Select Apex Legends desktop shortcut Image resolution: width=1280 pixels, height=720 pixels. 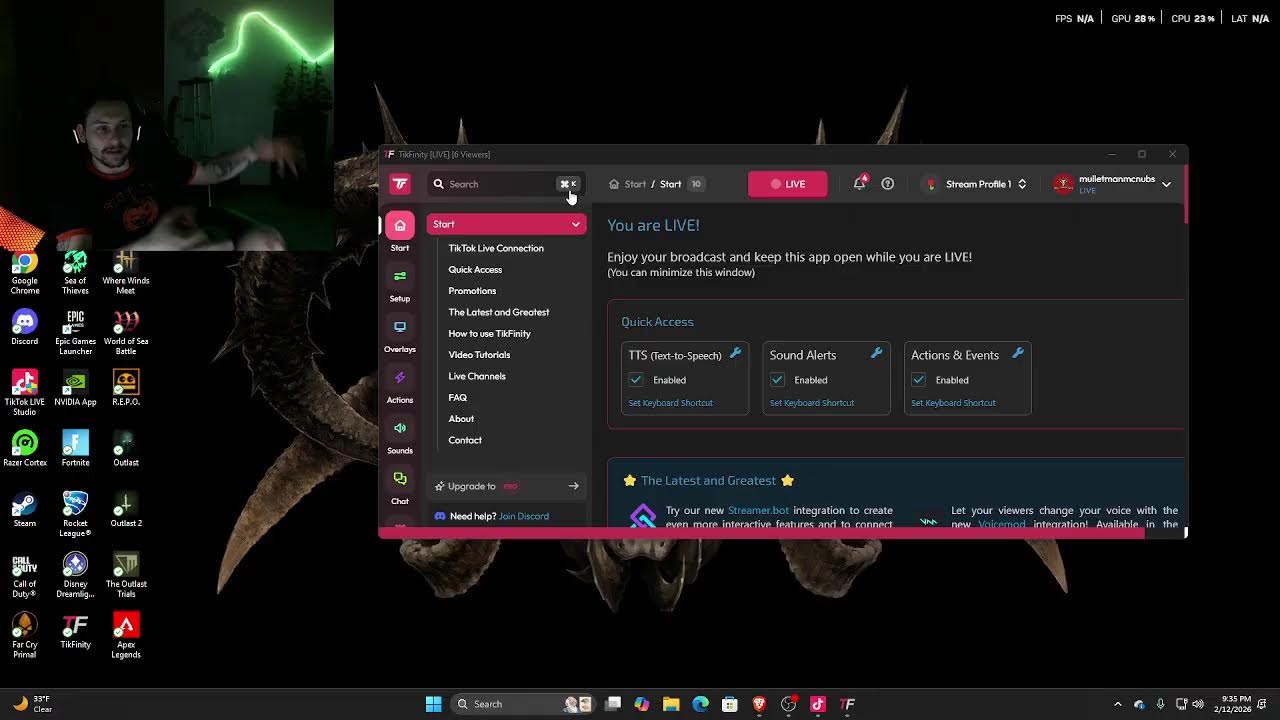pyautogui.click(x=126, y=636)
